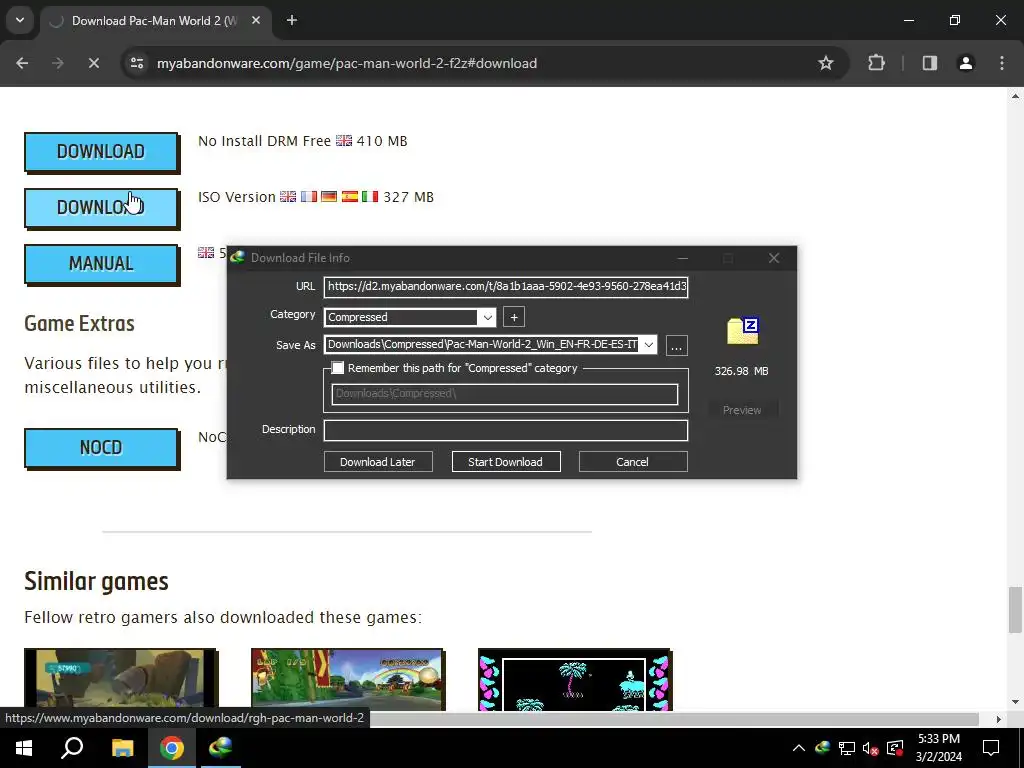Click the Download Later button
Screen dimensions: 1024x768
[378, 462]
